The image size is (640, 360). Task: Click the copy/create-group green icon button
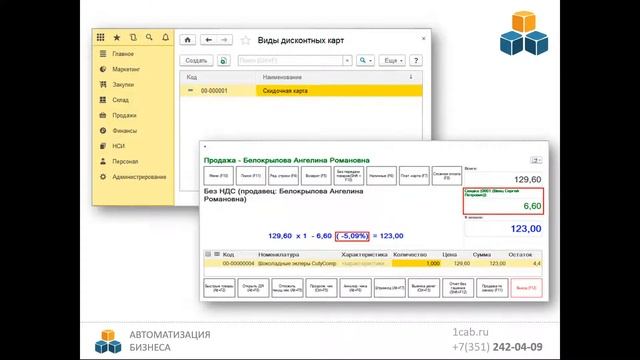(223, 60)
